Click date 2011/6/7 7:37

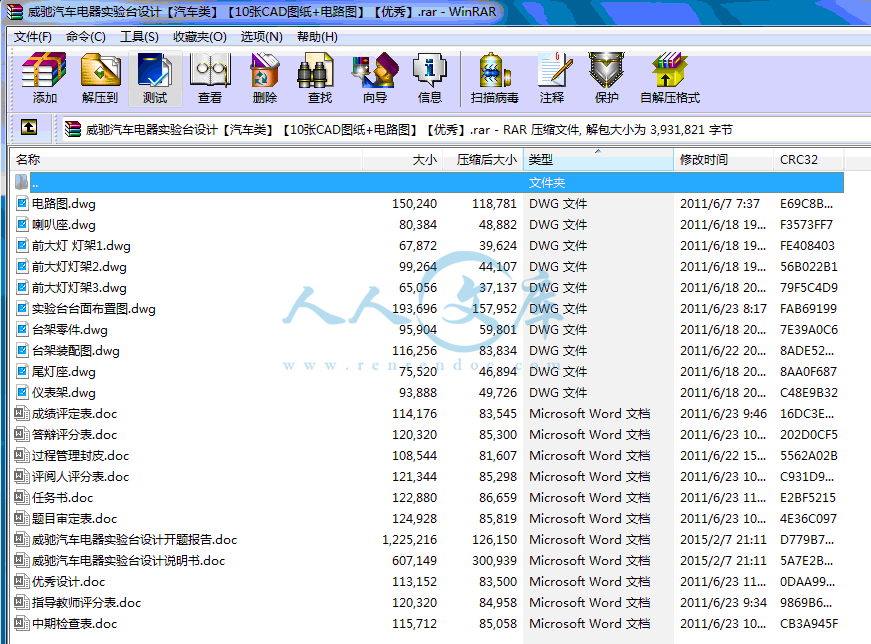[x=720, y=203]
